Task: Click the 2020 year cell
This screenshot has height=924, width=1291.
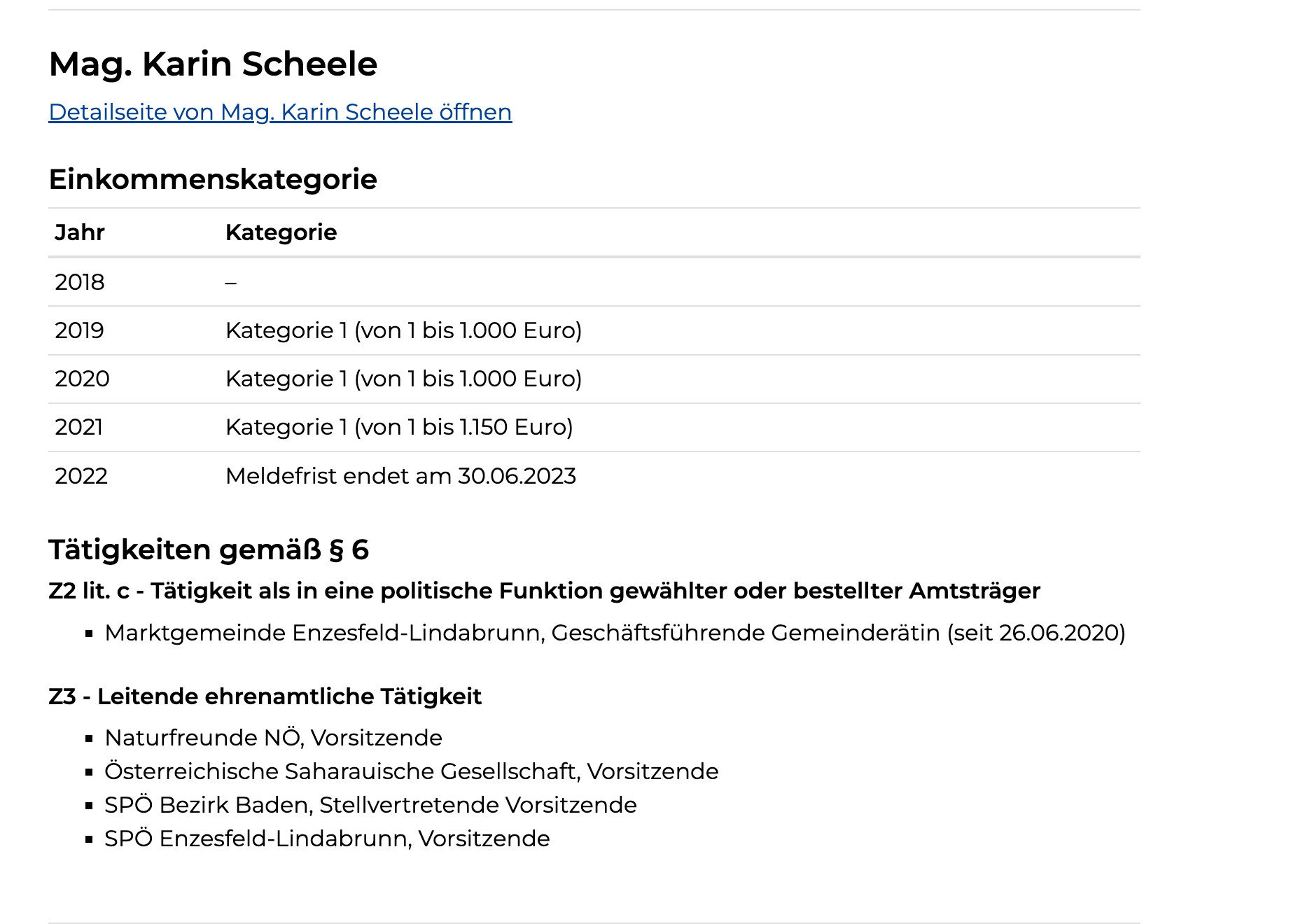Action: coord(82,379)
